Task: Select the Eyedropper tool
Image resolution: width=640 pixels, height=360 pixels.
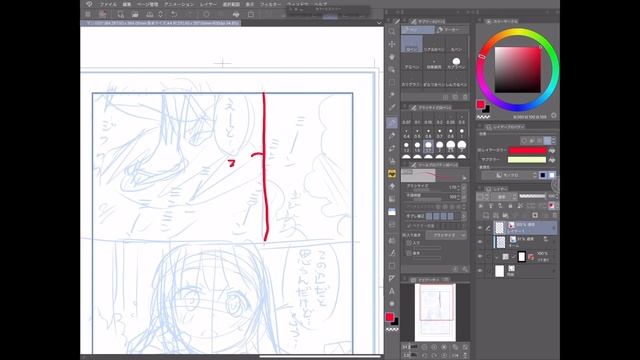Action: pyautogui.click(x=392, y=107)
